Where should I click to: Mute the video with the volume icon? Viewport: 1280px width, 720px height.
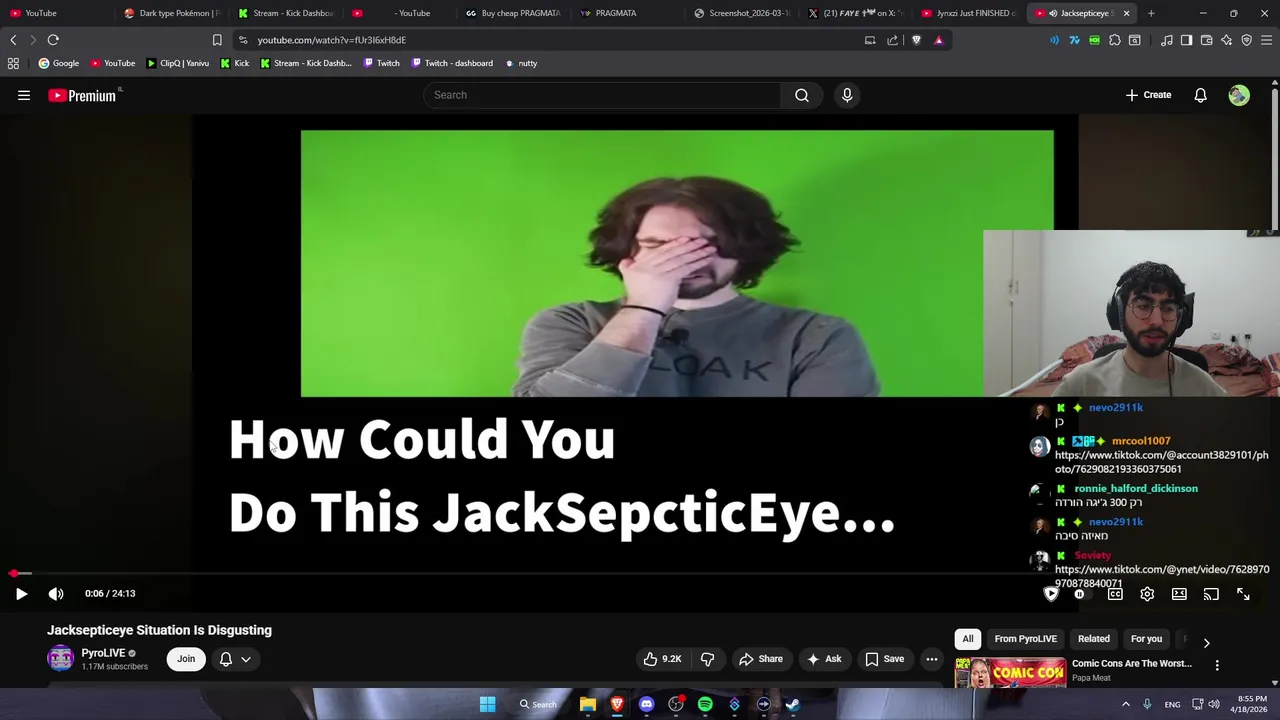[56, 594]
